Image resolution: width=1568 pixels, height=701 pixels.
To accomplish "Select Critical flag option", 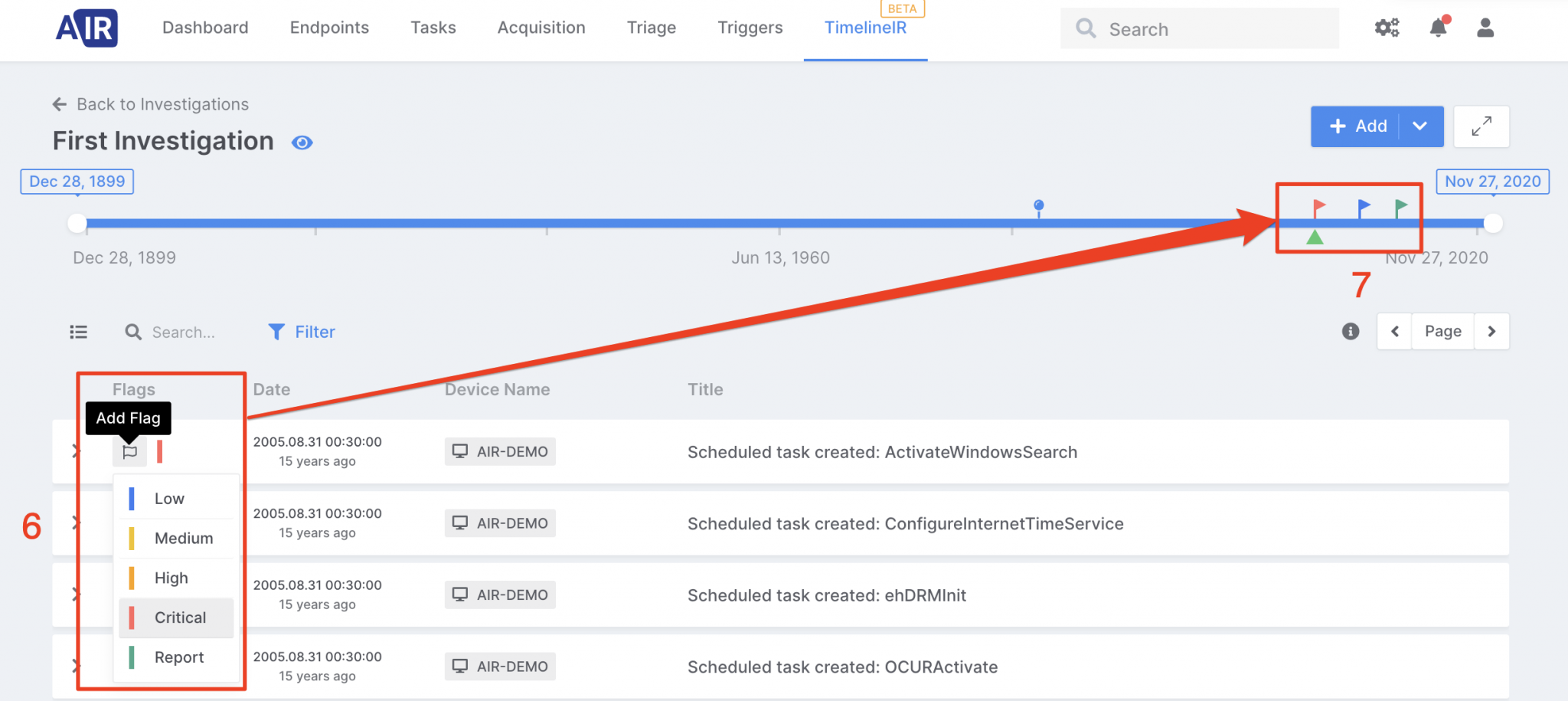I will point(179,617).
